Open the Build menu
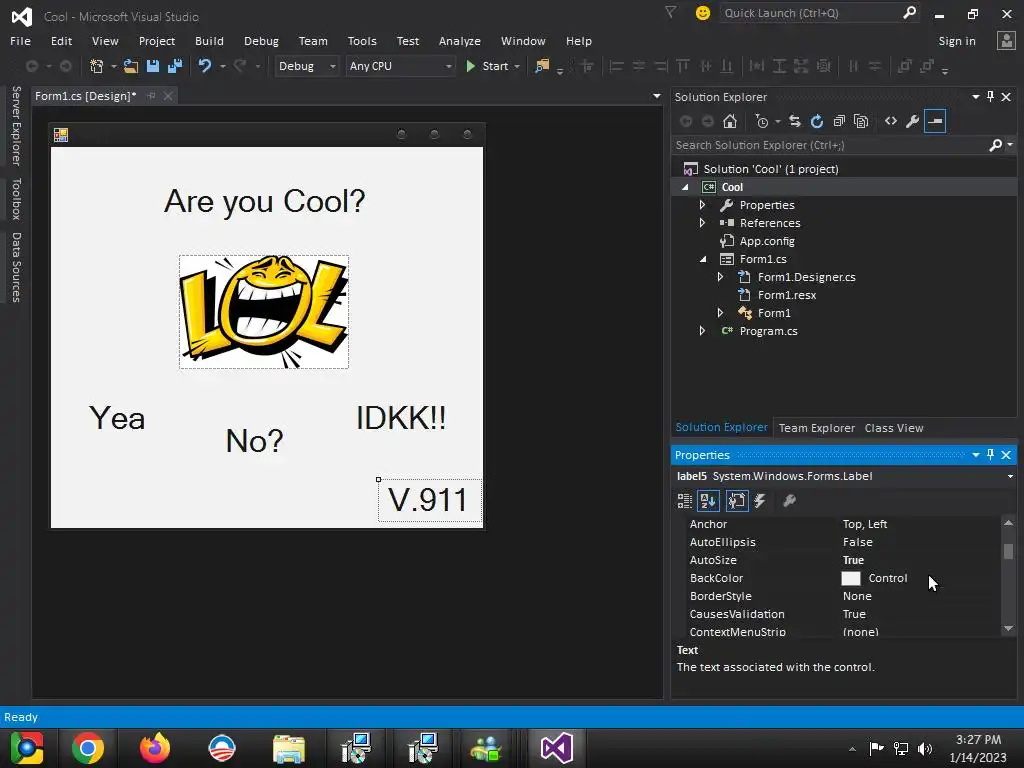 209,40
